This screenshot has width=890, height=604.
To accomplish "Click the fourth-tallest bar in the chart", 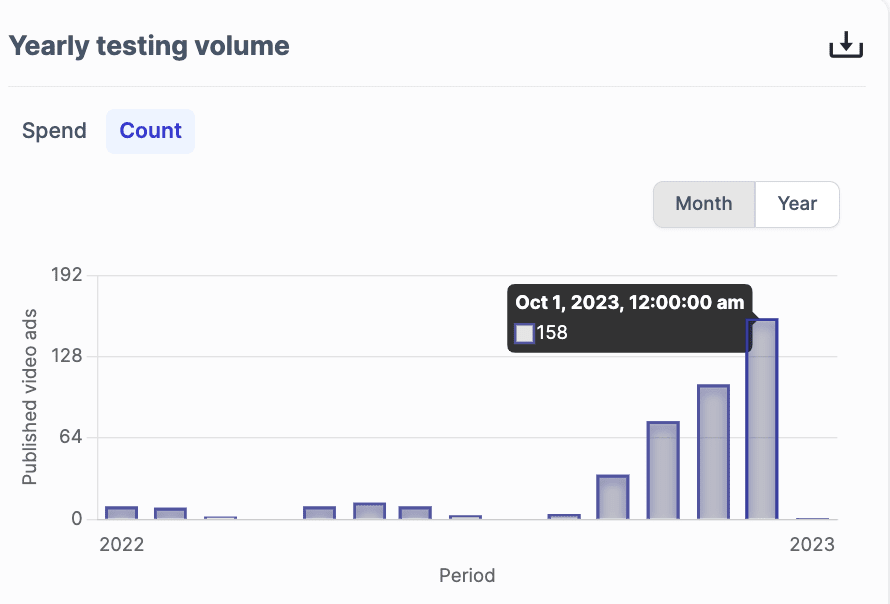I will [x=612, y=497].
